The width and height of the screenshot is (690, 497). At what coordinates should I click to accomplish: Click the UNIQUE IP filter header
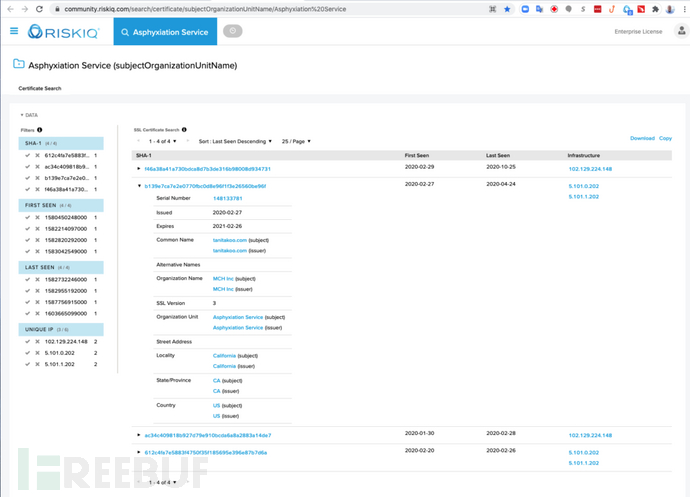click(x=61, y=330)
